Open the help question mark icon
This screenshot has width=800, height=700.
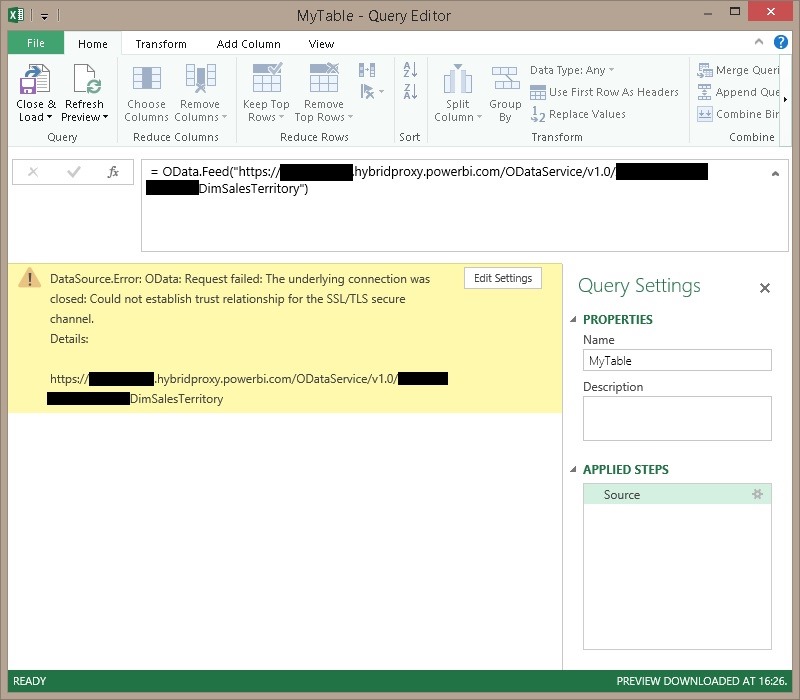[781, 42]
